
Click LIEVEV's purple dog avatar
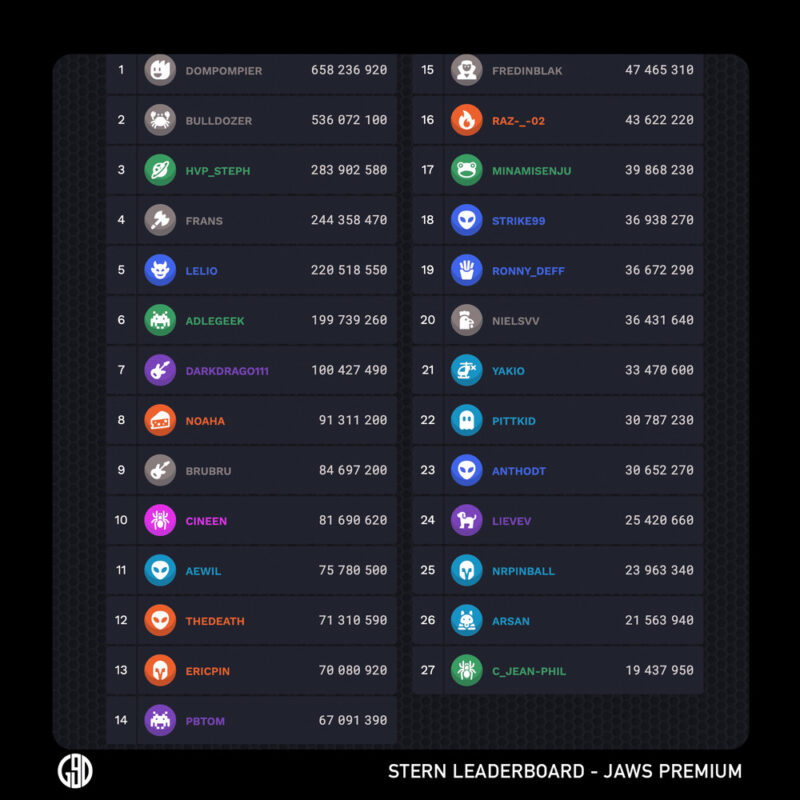click(467, 520)
